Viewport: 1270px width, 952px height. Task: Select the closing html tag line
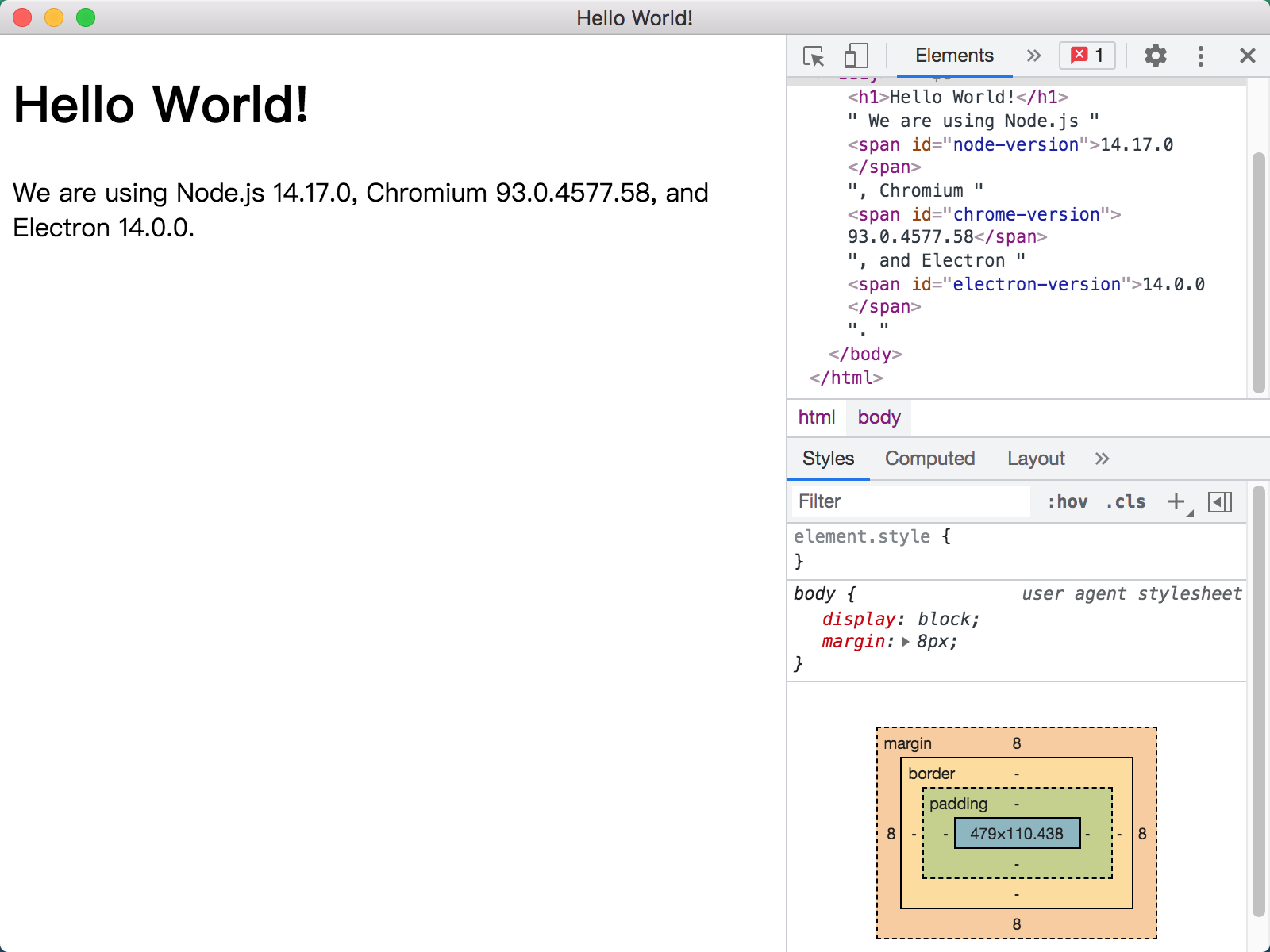coord(846,378)
